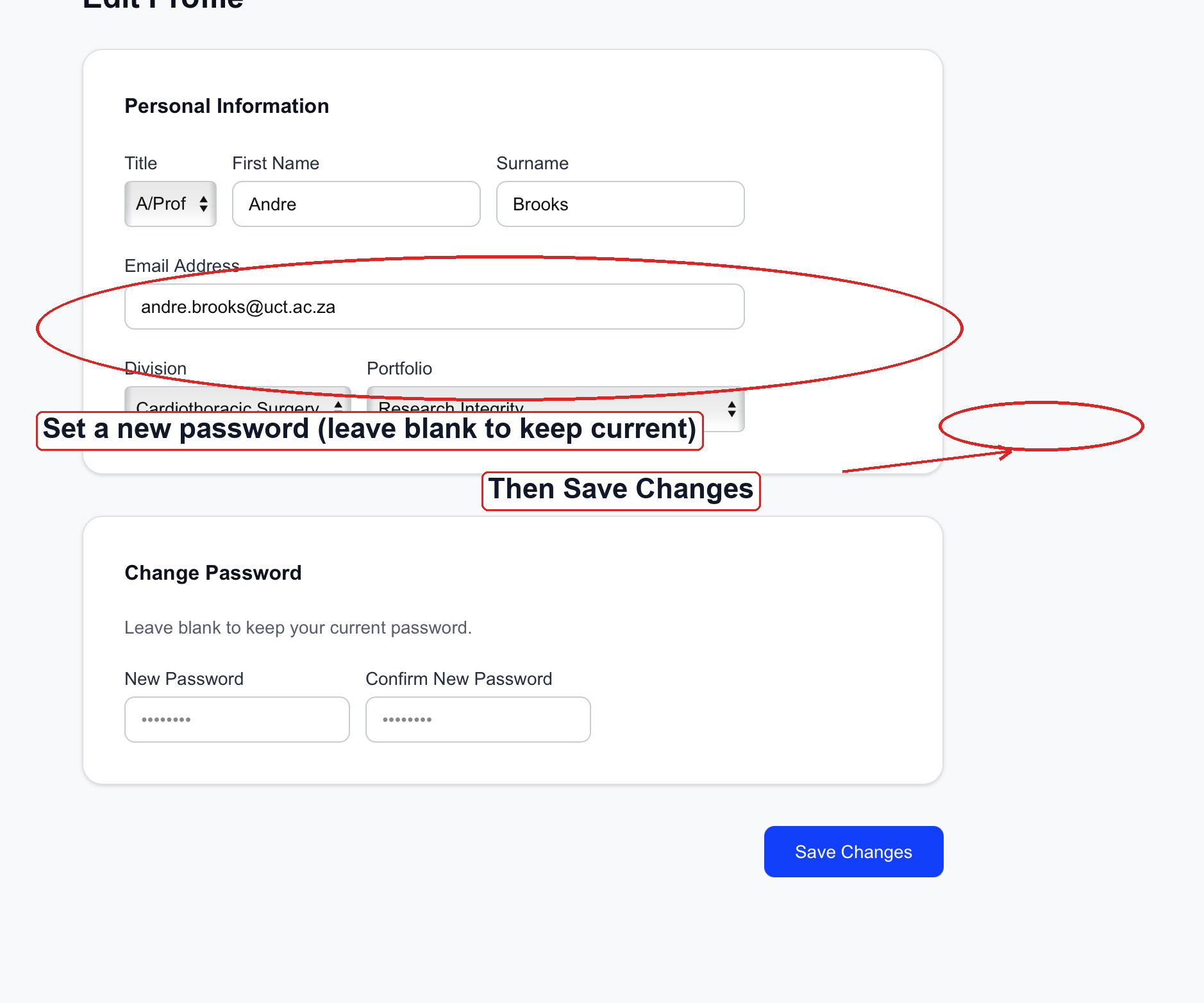This screenshot has width=1204, height=1003.
Task: Click the New Password label text
Action: point(184,678)
